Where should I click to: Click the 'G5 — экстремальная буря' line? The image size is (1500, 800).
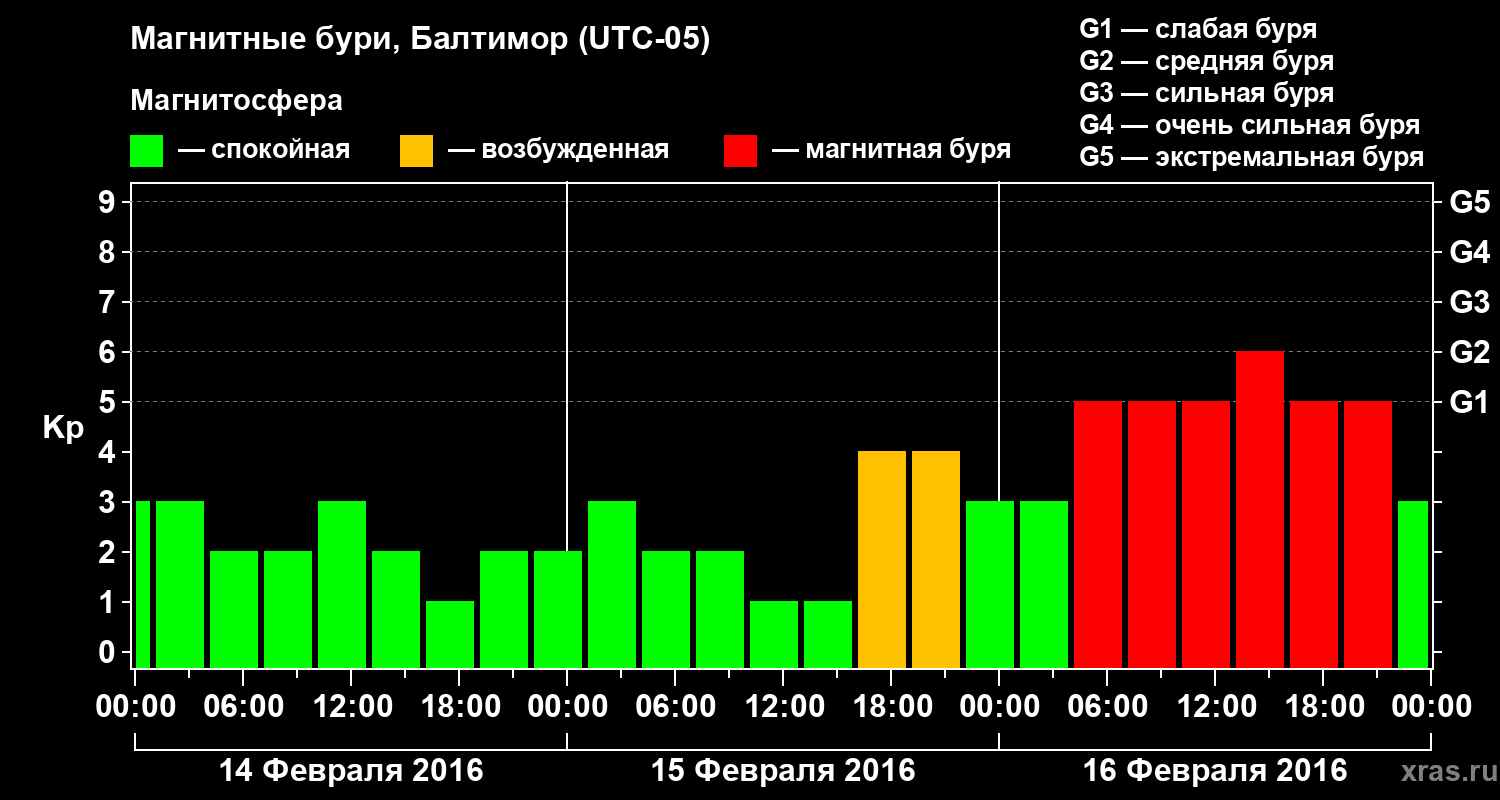pyautogui.click(x=1251, y=157)
